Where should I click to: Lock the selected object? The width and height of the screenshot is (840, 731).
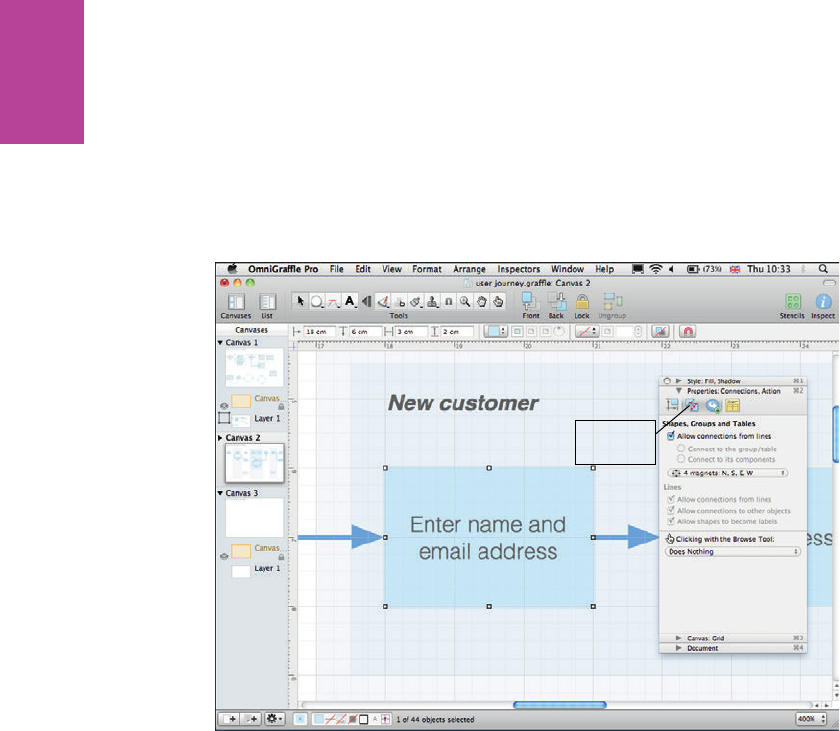(582, 306)
